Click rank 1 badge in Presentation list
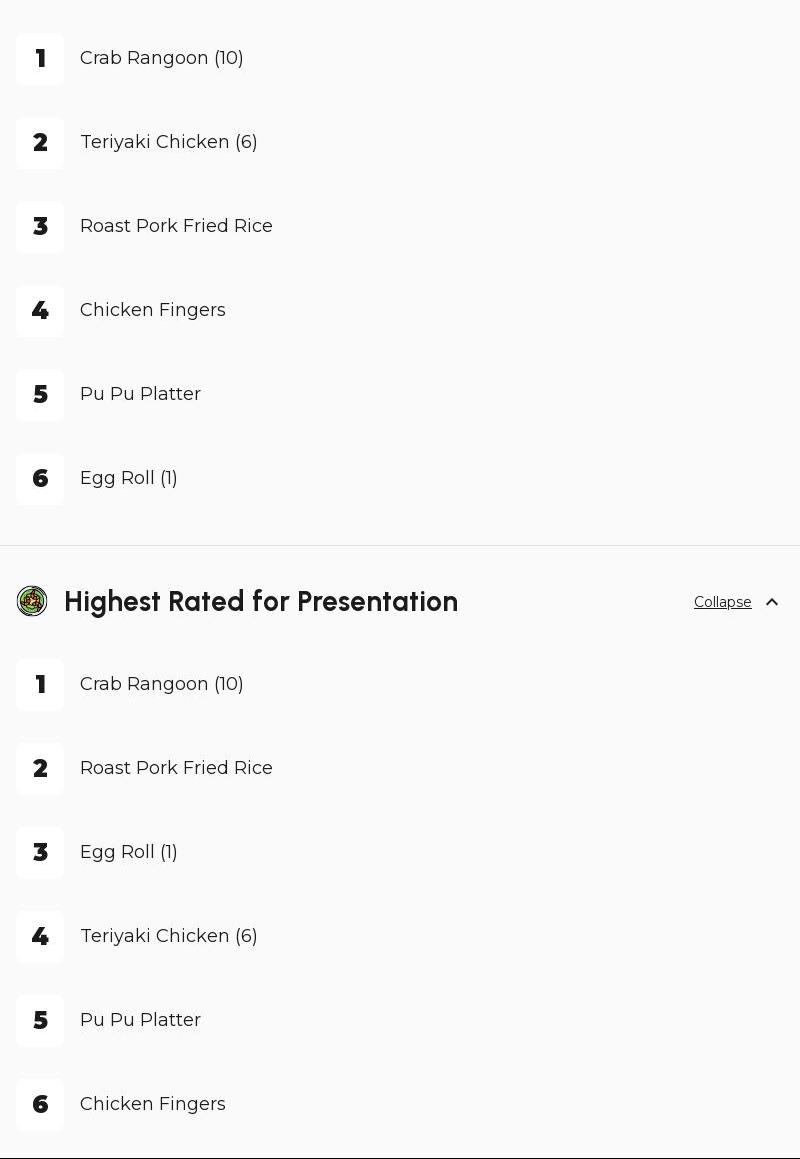The width and height of the screenshot is (800, 1159). (40, 685)
